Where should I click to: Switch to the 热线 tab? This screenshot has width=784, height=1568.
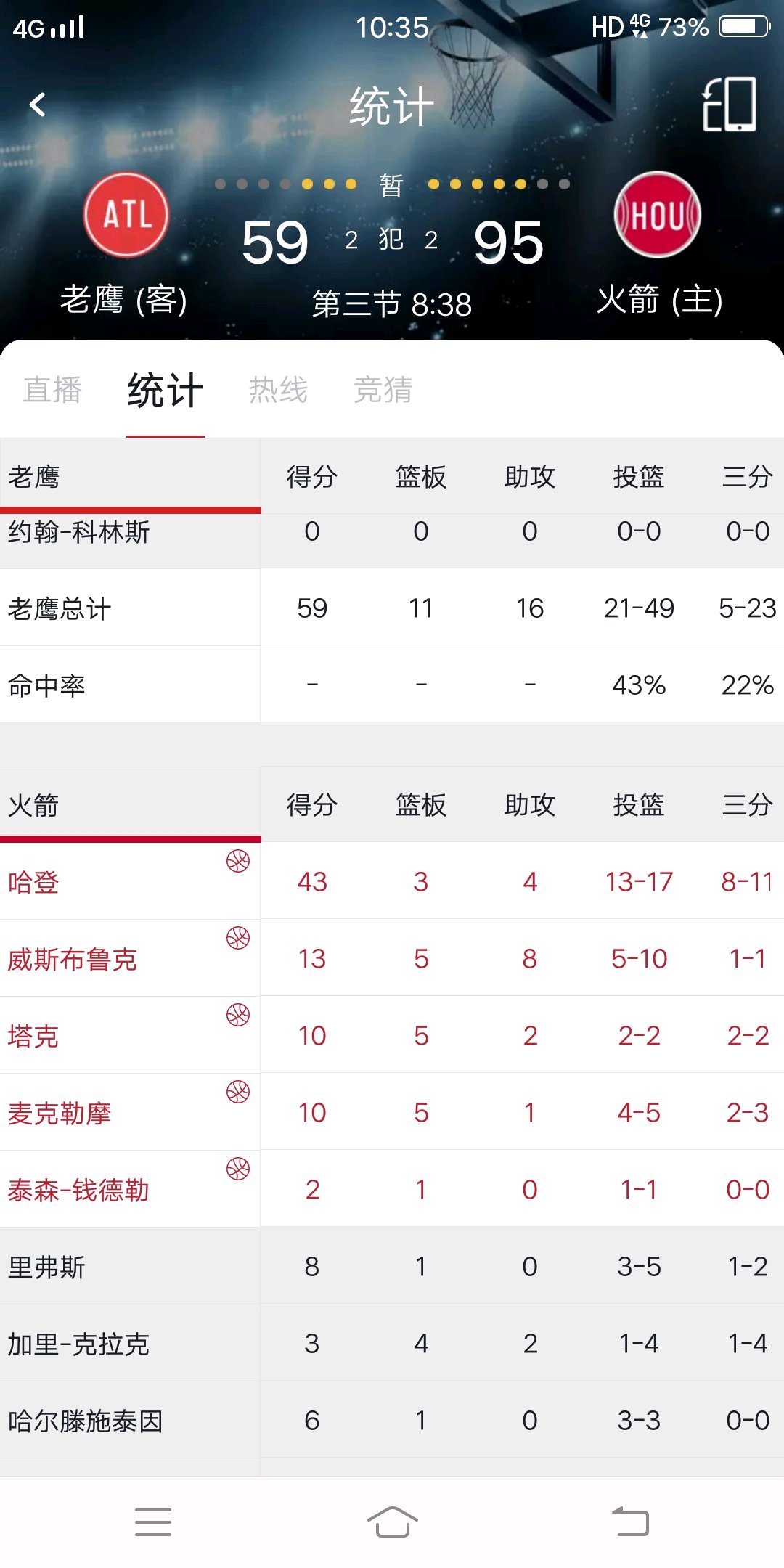click(x=279, y=391)
